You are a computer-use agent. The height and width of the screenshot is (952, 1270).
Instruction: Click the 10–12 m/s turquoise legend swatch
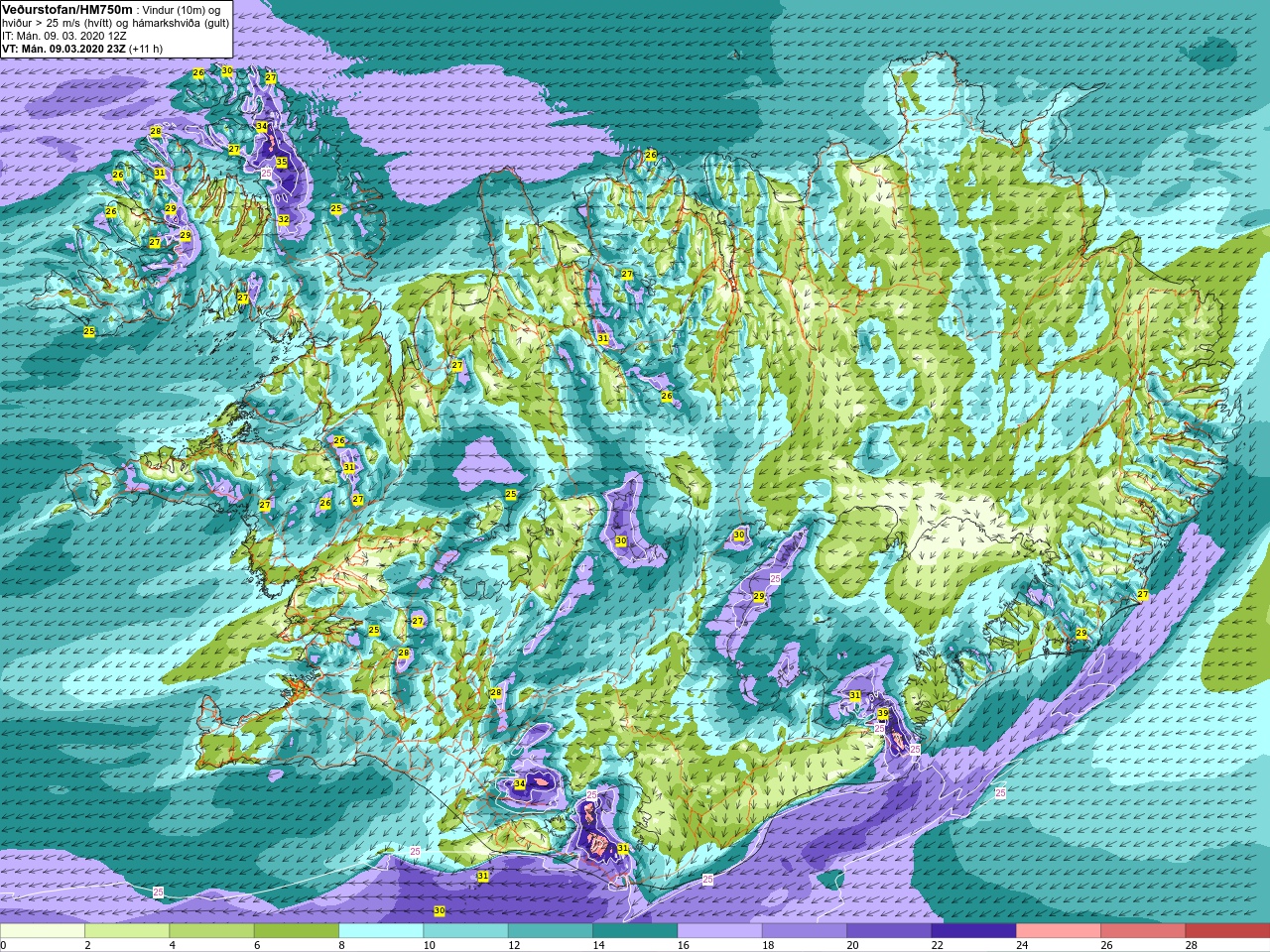[465, 931]
